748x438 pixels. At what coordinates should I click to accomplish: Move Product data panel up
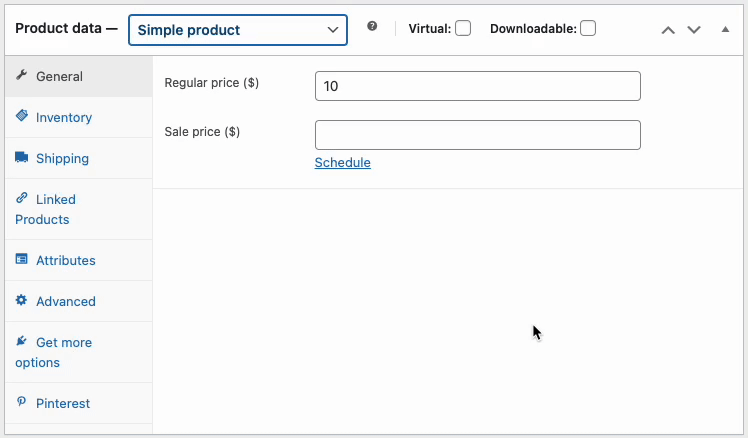pyautogui.click(x=668, y=30)
